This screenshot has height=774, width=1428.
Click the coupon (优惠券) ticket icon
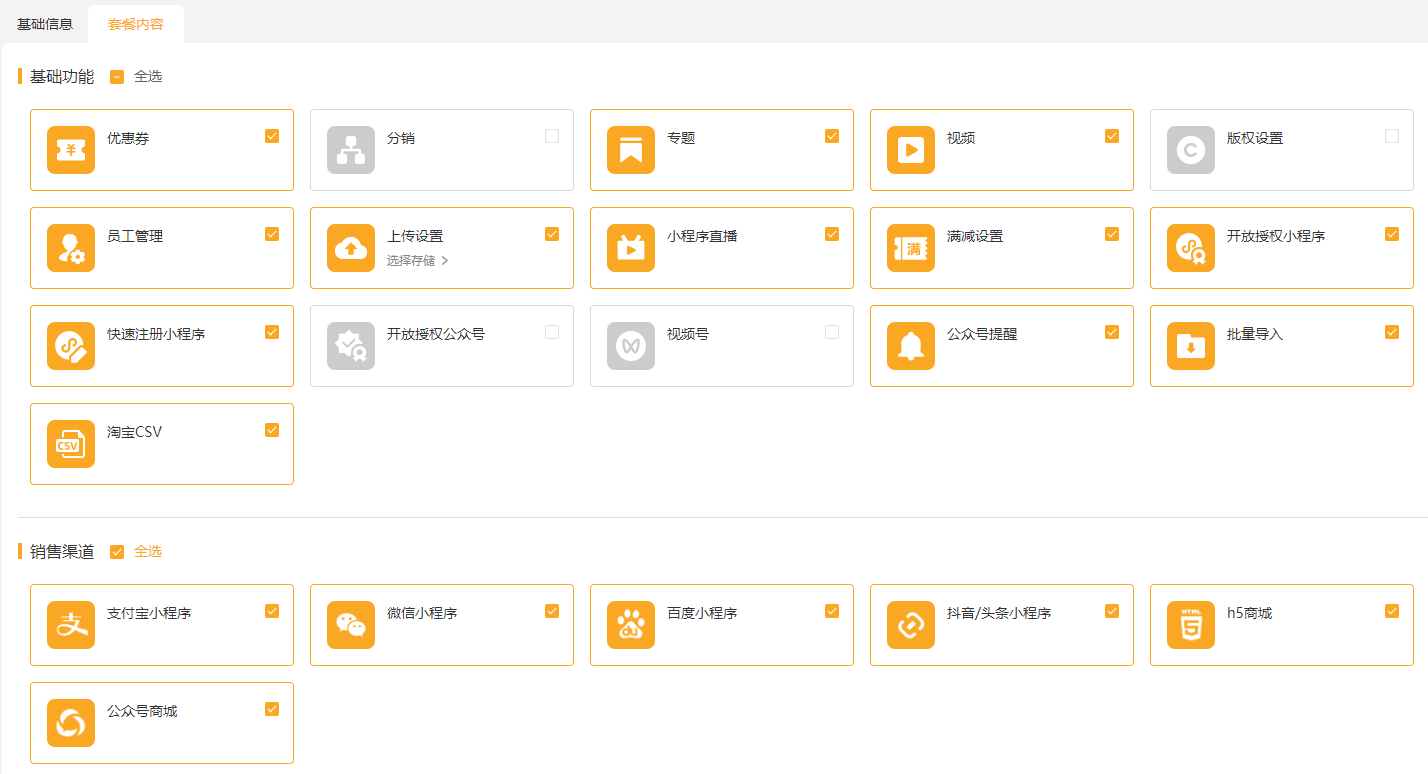coord(71,150)
